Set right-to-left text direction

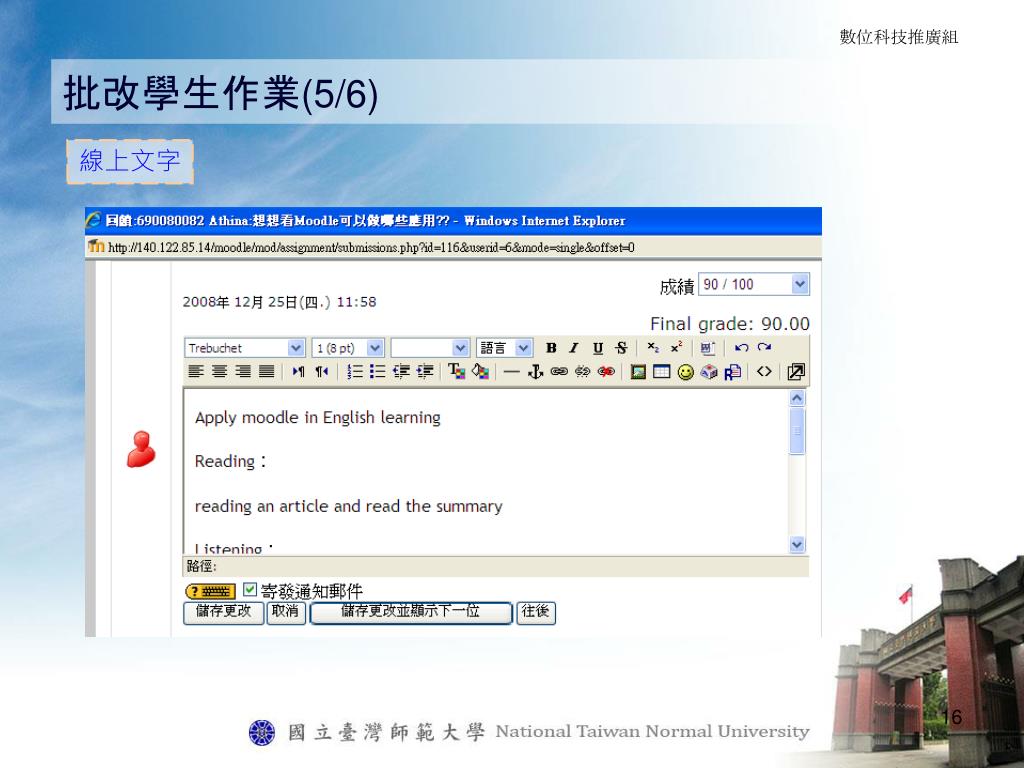[321, 372]
